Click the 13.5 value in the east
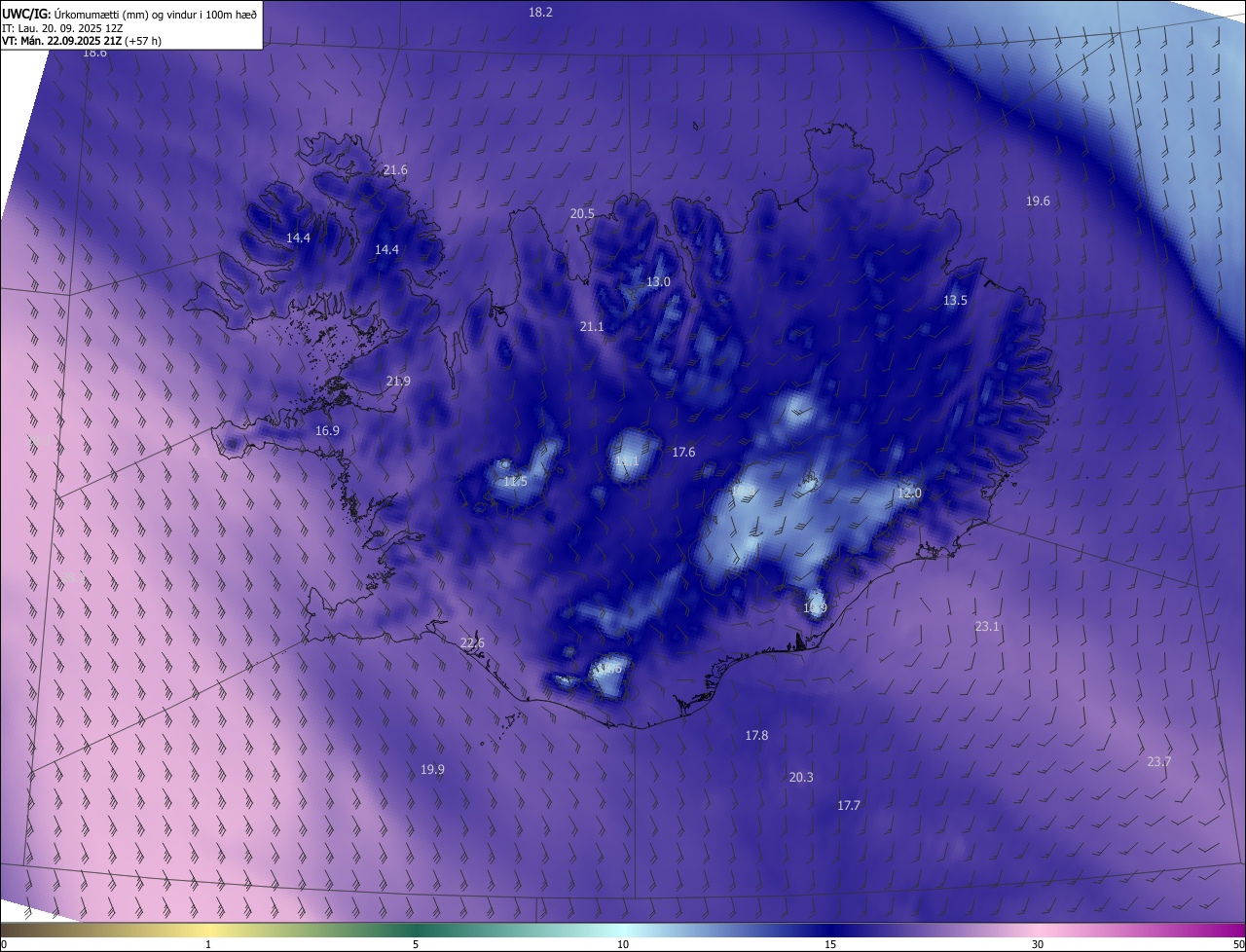 pyautogui.click(x=955, y=301)
